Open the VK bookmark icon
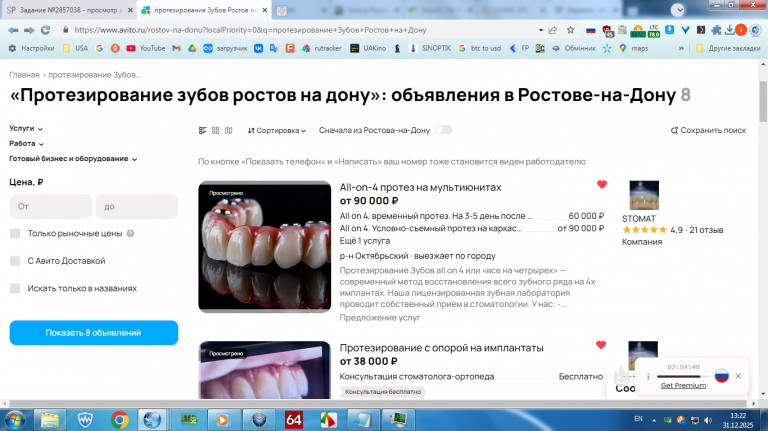The image size is (768, 431). pyautogui.click(x=258, y=48)
